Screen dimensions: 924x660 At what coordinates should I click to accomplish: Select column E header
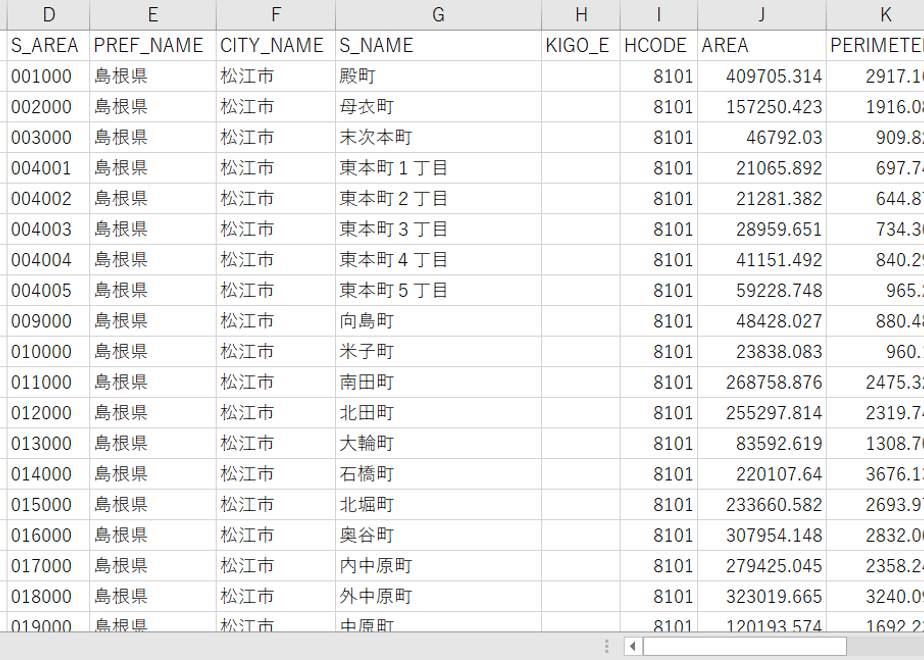(153, 15)
